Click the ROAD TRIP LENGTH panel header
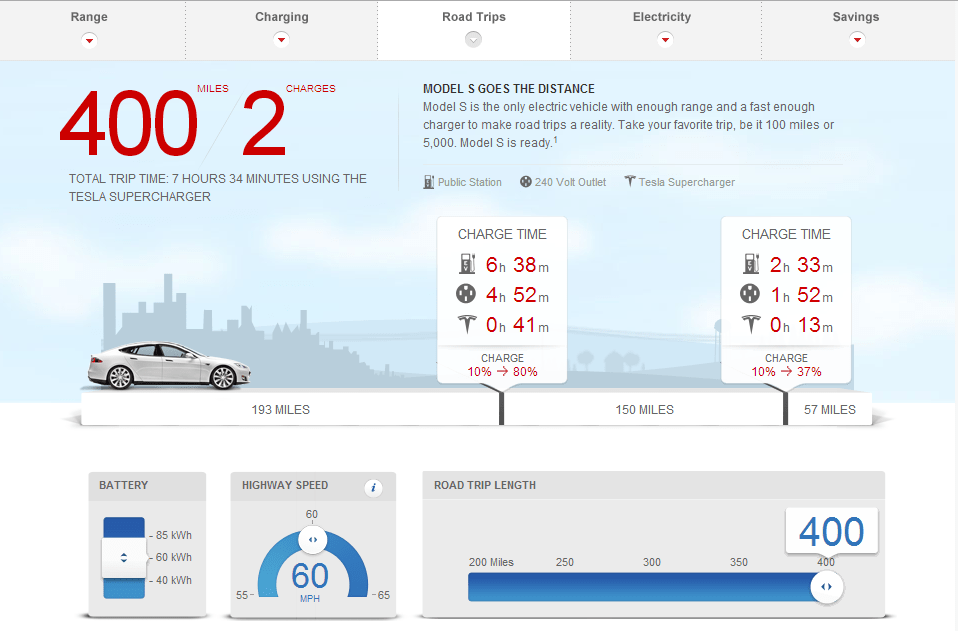This screenshot has width=958, height=631. coord(654,486)
